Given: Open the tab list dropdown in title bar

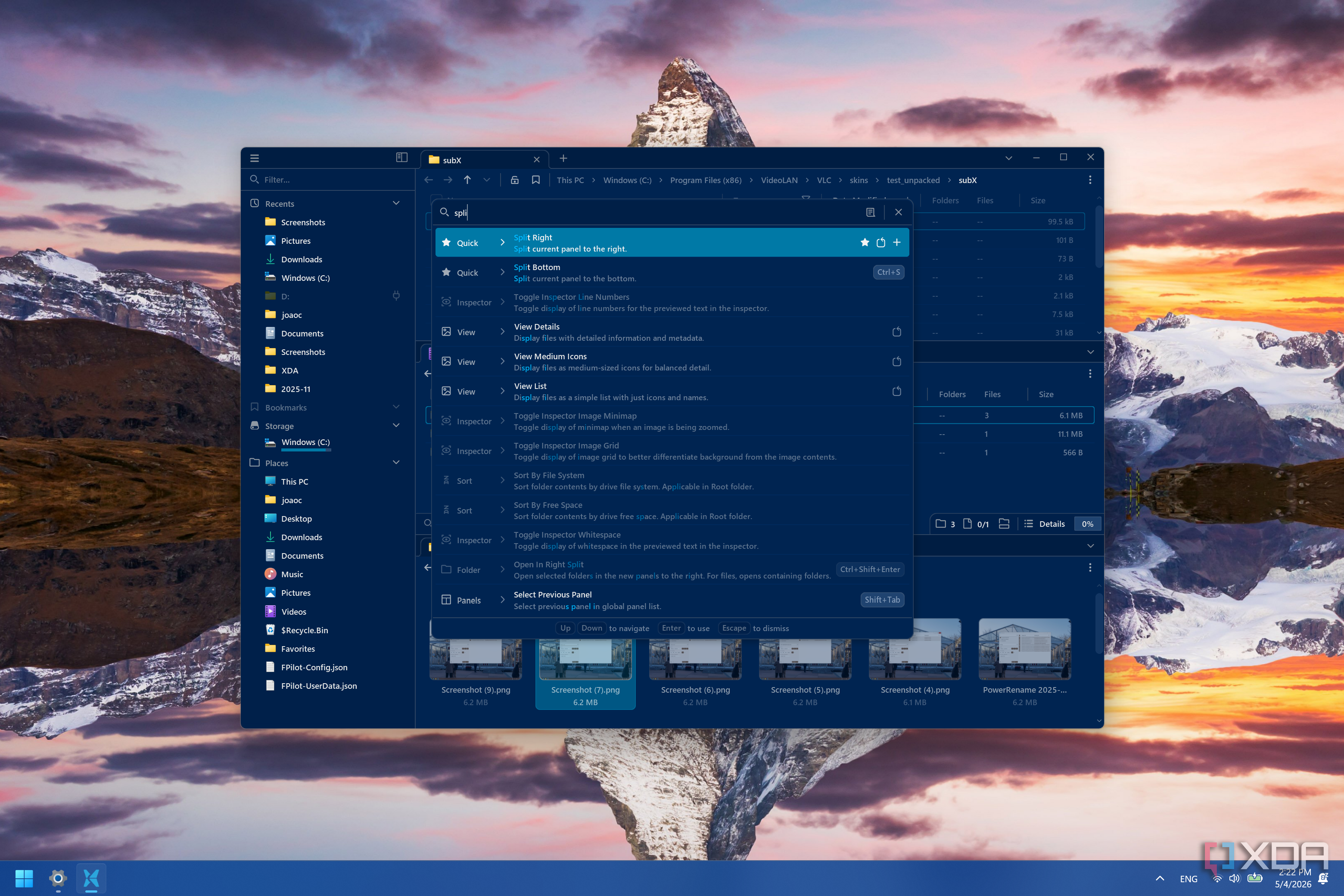Looking at the screenshot, I should click(x=1008, y=158).
